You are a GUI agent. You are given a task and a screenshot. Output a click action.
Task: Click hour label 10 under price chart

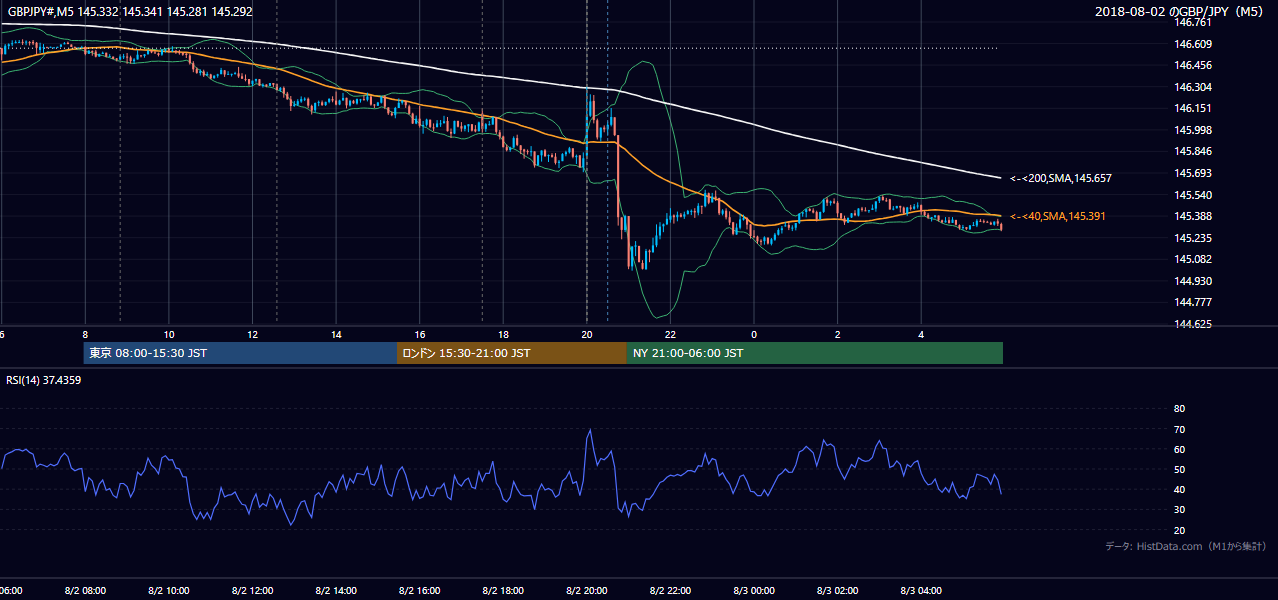pos(169,335)
